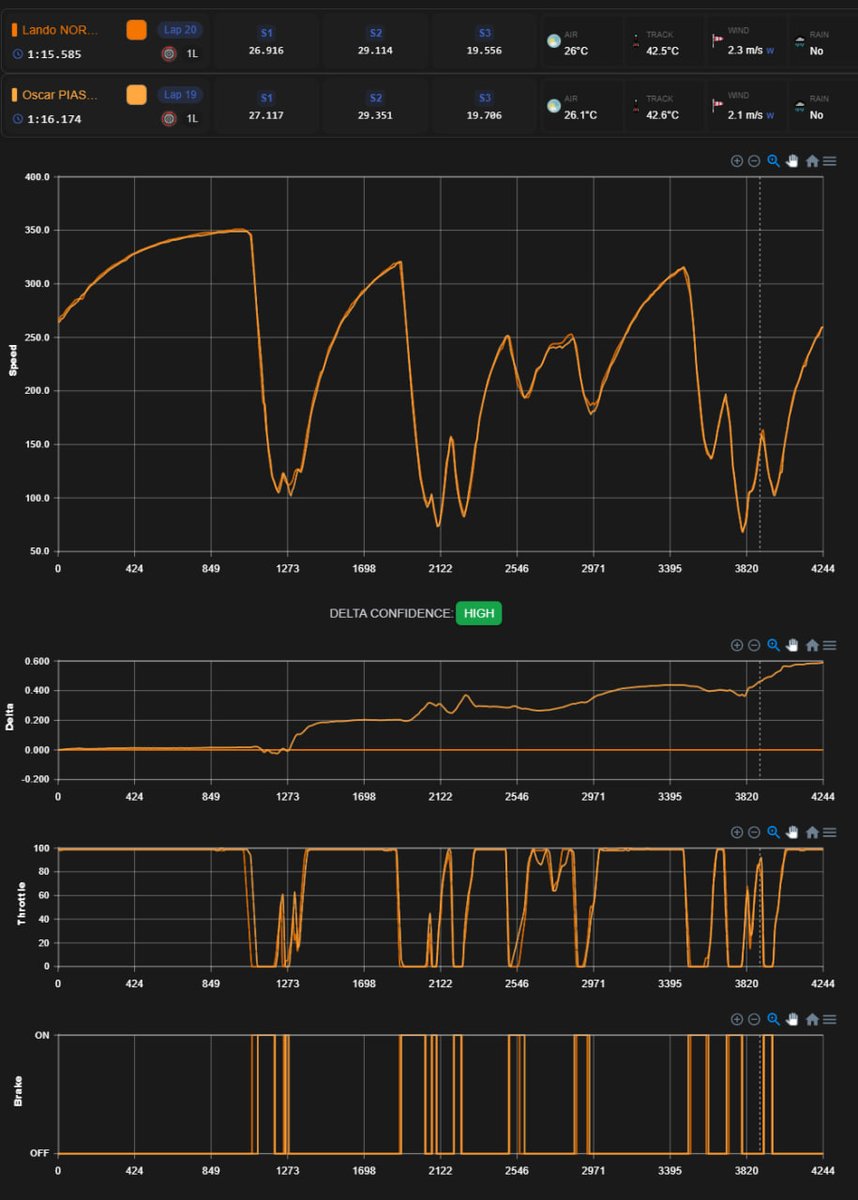Viewport: 858px width, 1200px height.
Task: Click the windsock icon beside 2.3 m/s
Action: [x=716, y=41]
